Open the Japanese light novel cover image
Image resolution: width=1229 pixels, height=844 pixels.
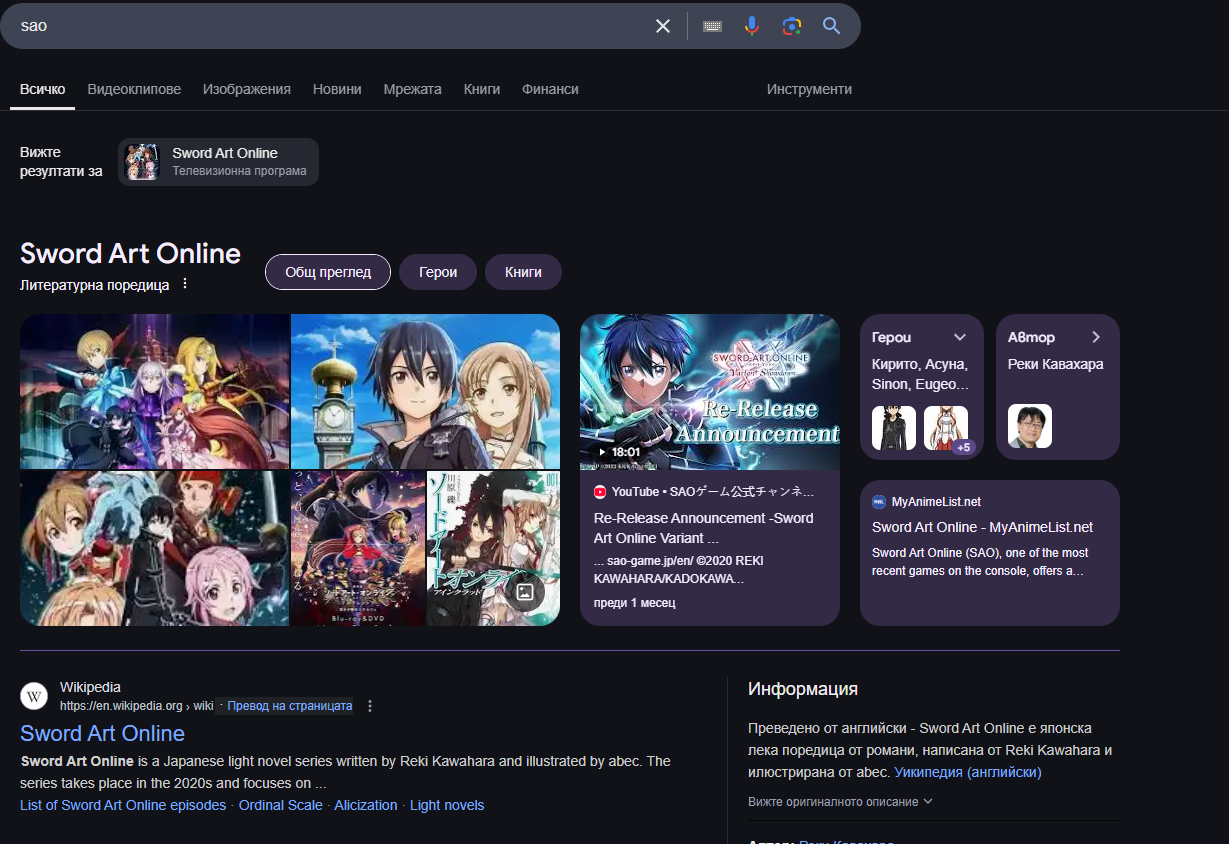[493, 549]
